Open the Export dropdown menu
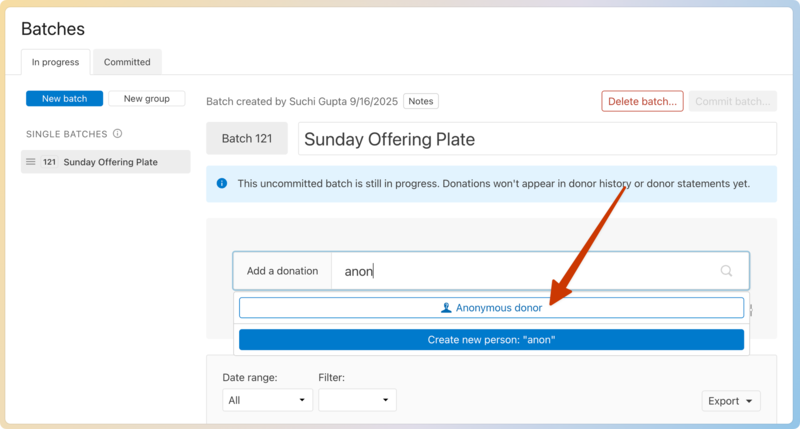Screen dimensions: 800x429 click(x=731, y=401)
